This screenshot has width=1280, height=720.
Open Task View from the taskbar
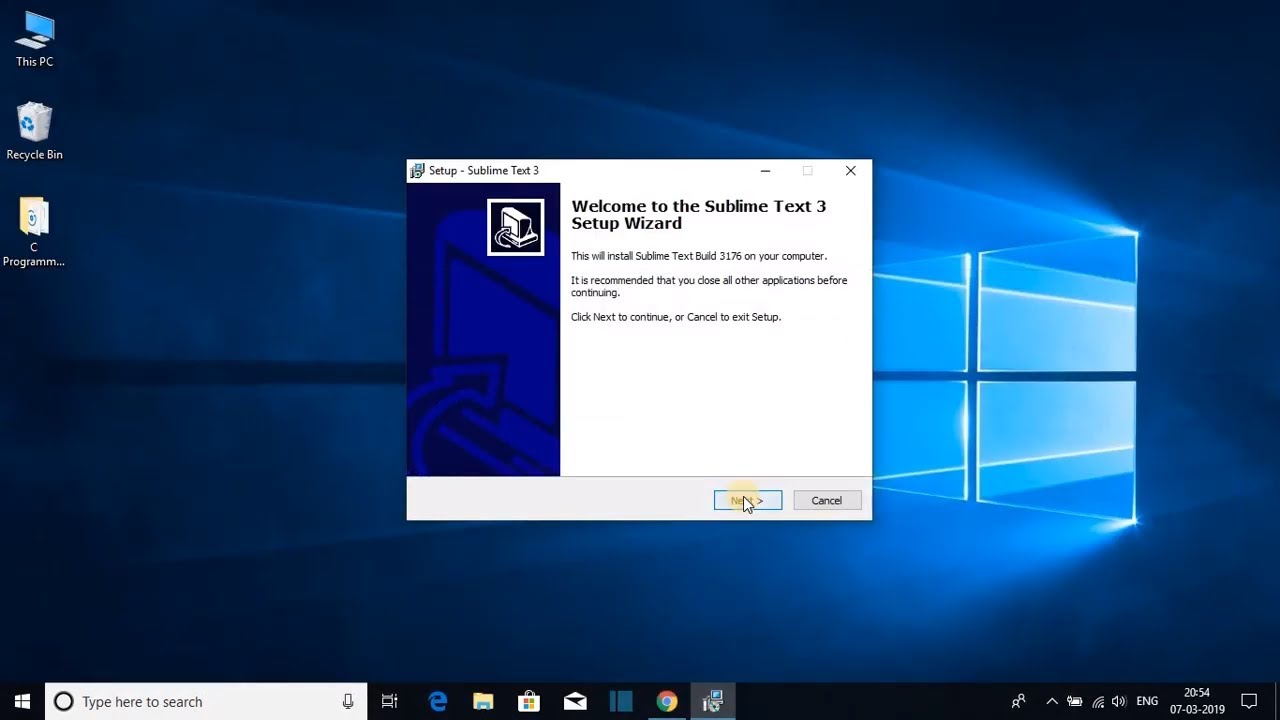(390, 702)
